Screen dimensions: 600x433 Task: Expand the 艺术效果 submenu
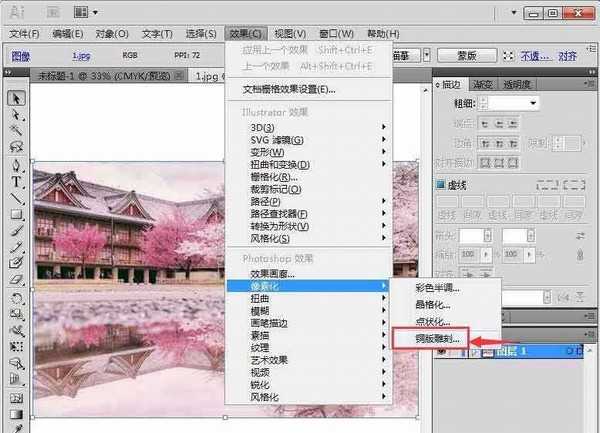click(383, 359)
